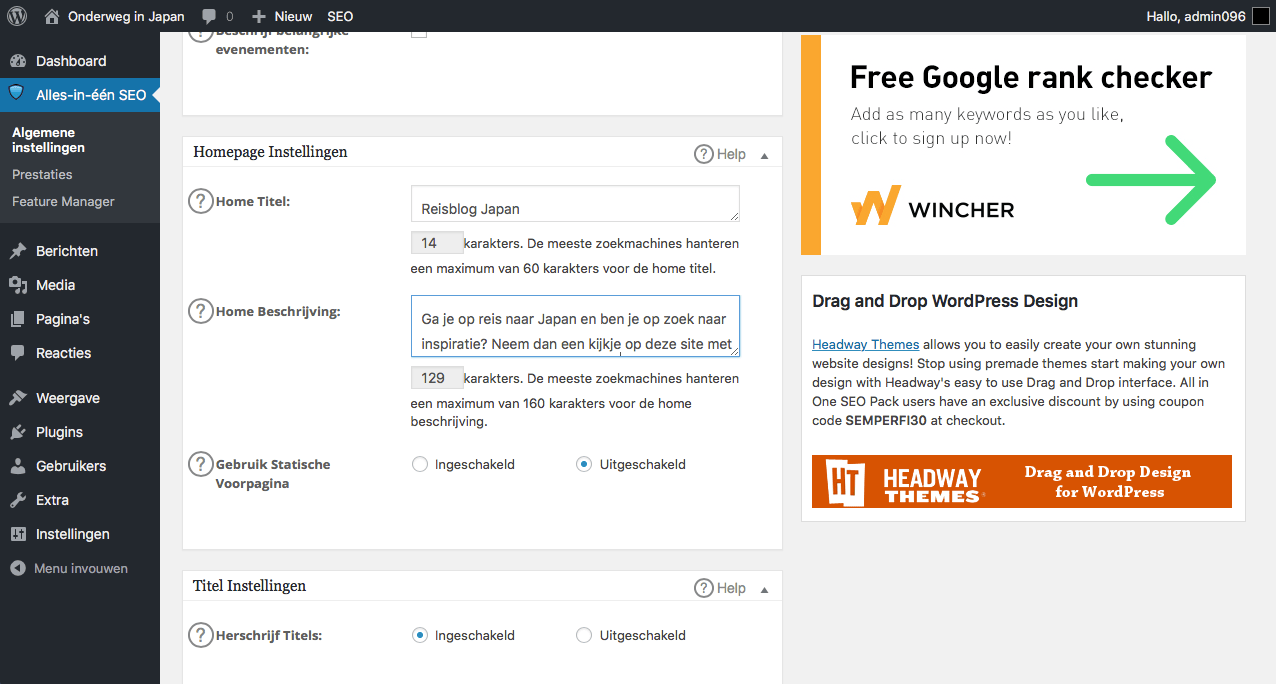Click the help icon next to Home Titel
Viewport: 1276px width, 684px height.
tap(201, 201)
